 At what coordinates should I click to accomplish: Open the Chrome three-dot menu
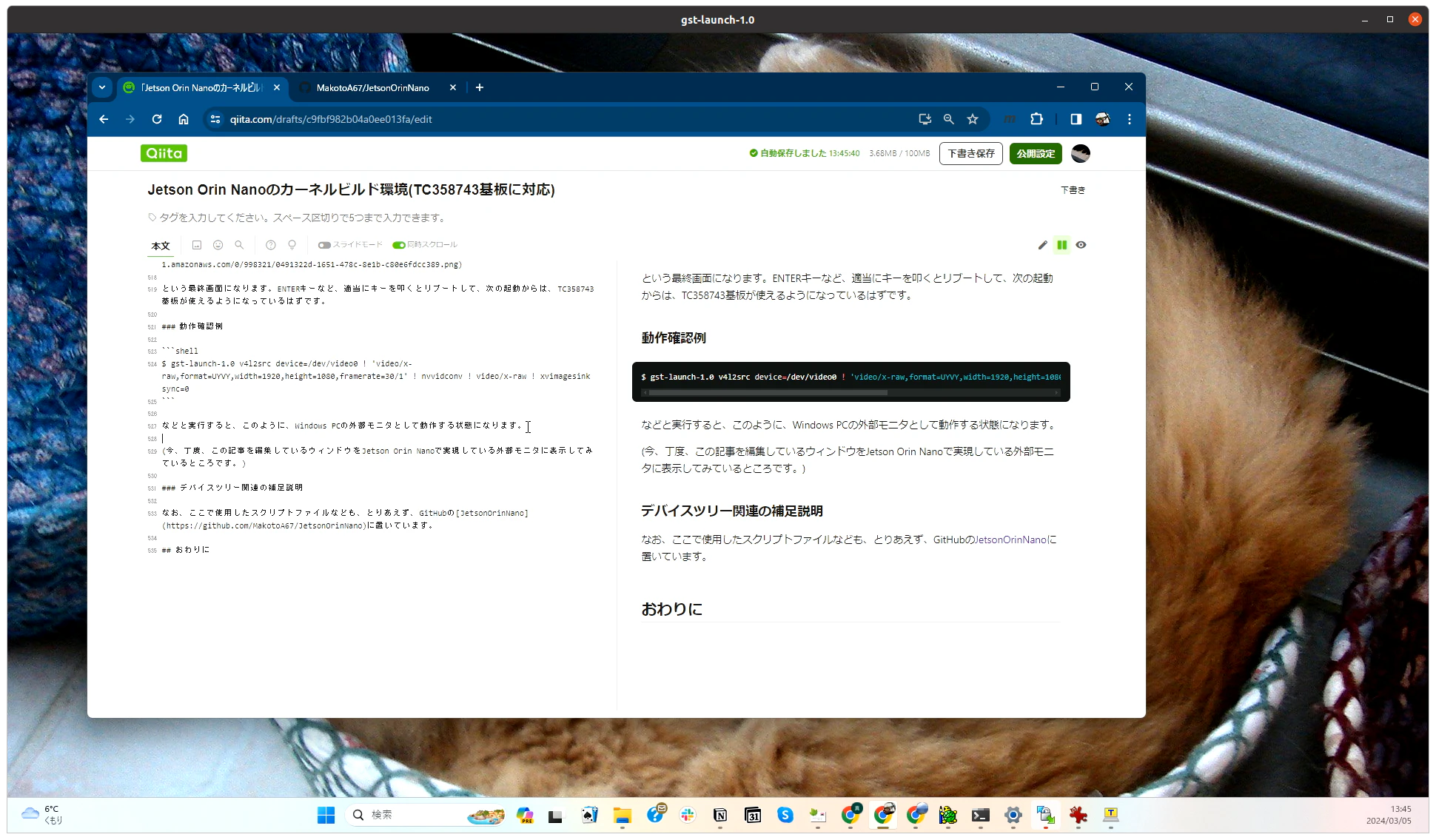[x=1129, y=119]
